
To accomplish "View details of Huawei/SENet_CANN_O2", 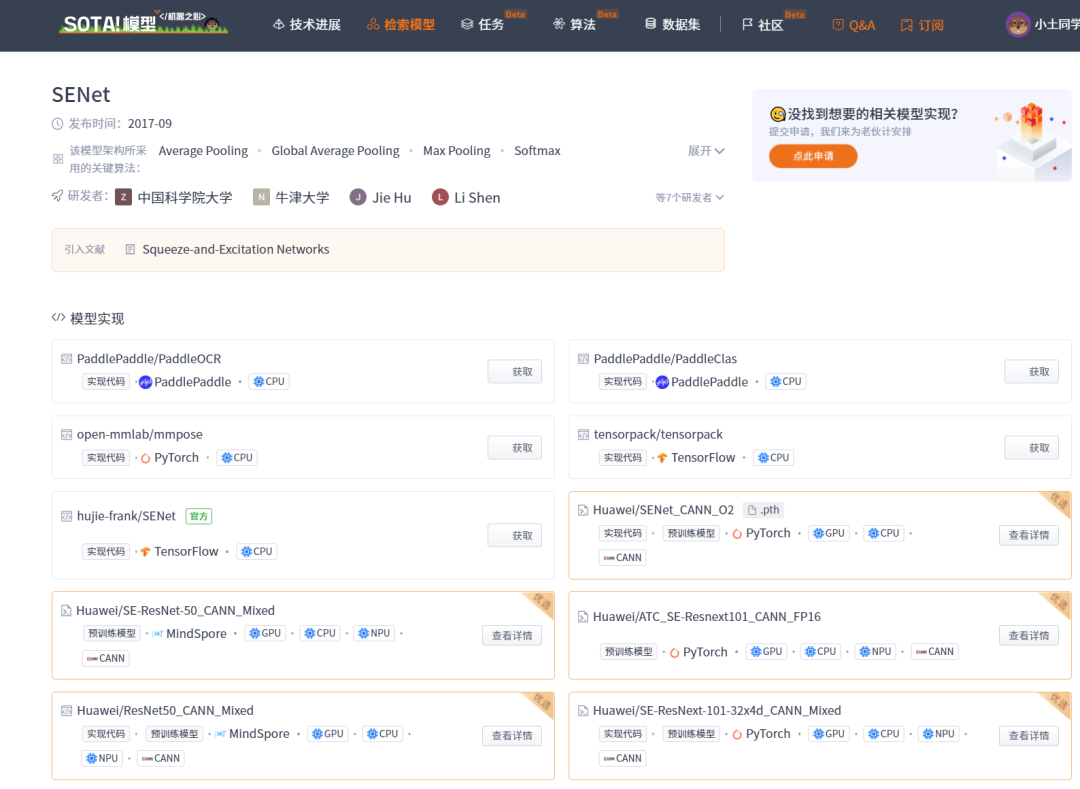I will click(1029, 536).
